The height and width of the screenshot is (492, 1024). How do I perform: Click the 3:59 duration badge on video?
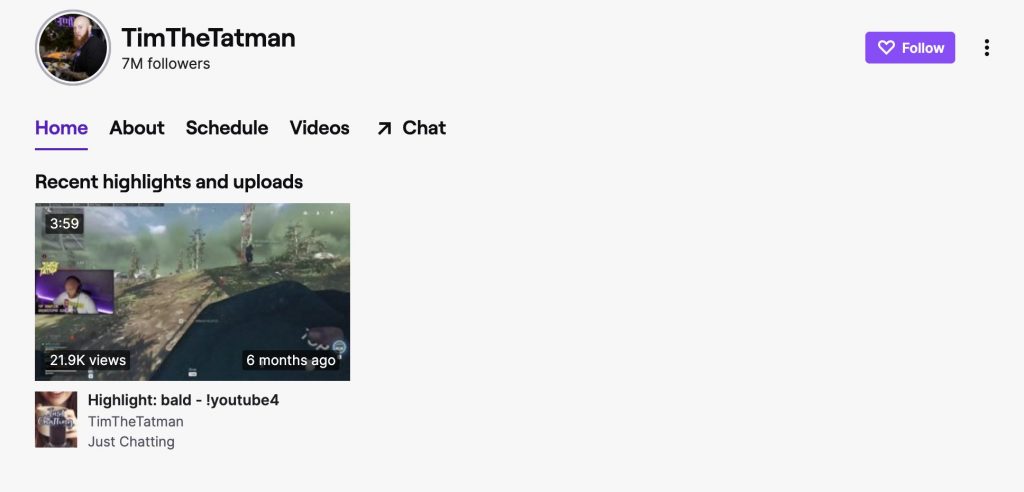(x=65, y=223)
